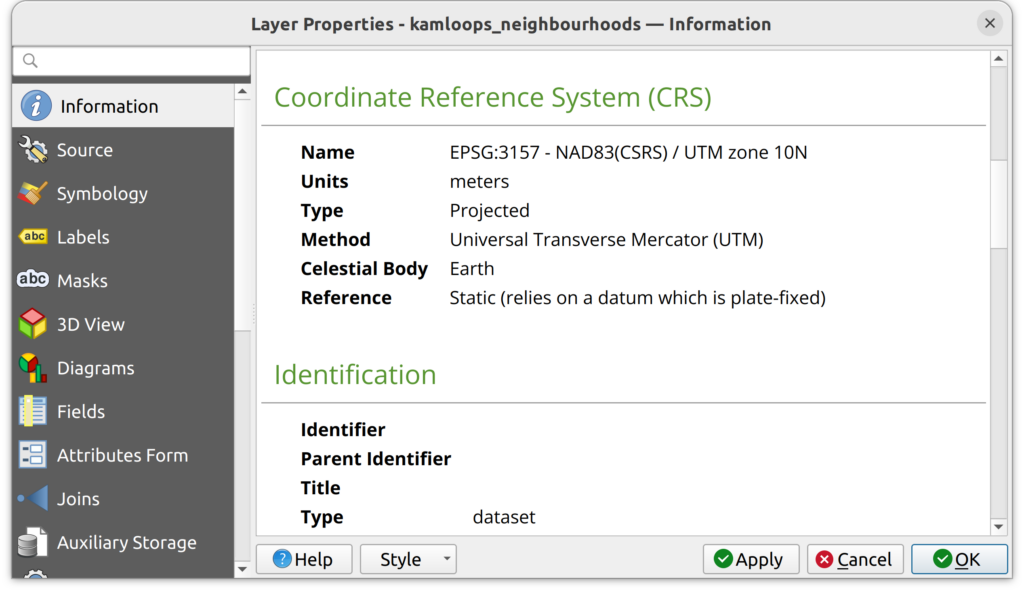Open the Information page icon
Image resolution: width=1024 pixels, height=590 pixels.
pyautogui.click(x=36, y=106)
